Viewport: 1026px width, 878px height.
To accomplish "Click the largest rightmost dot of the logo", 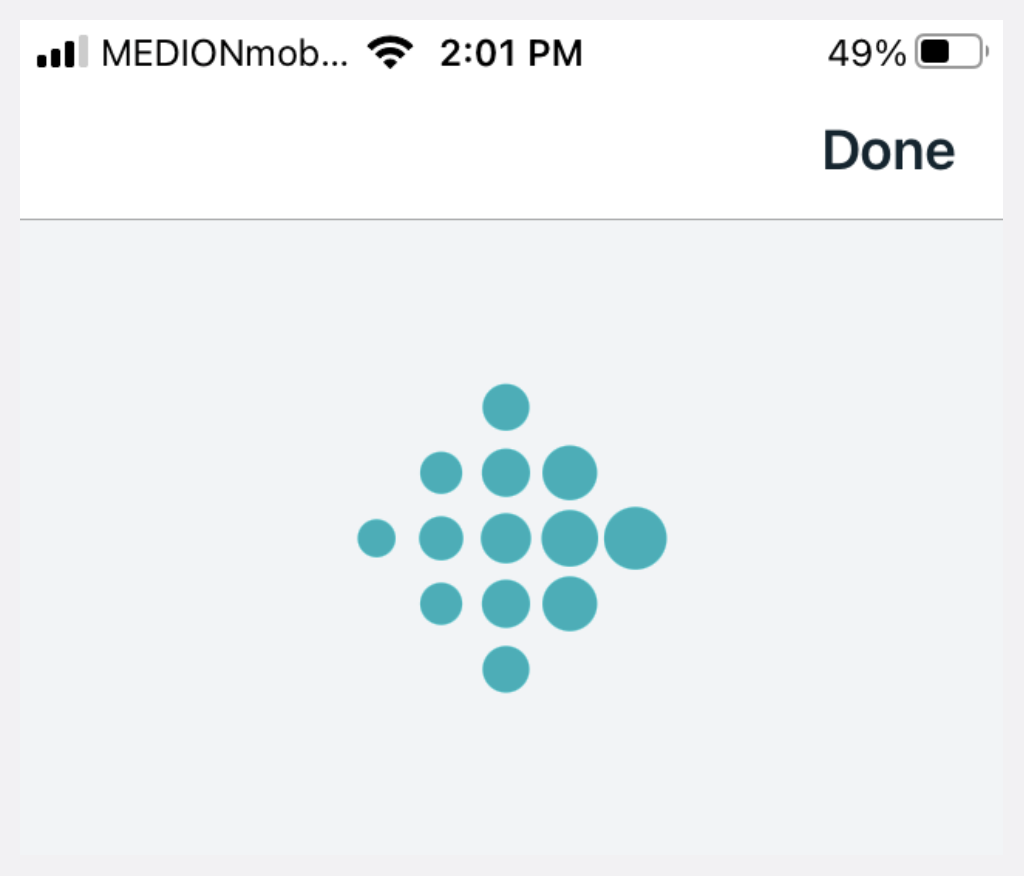I will coord(635,538).
